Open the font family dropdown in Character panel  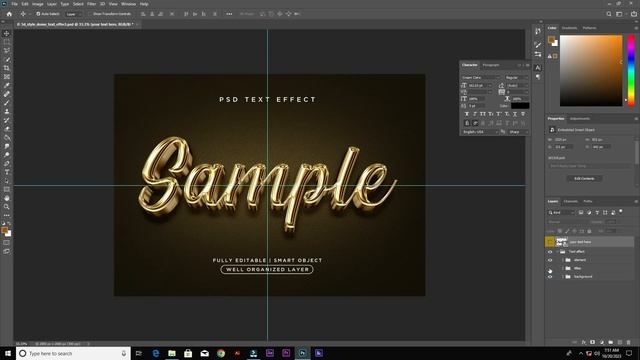click(x=481, y=77)
